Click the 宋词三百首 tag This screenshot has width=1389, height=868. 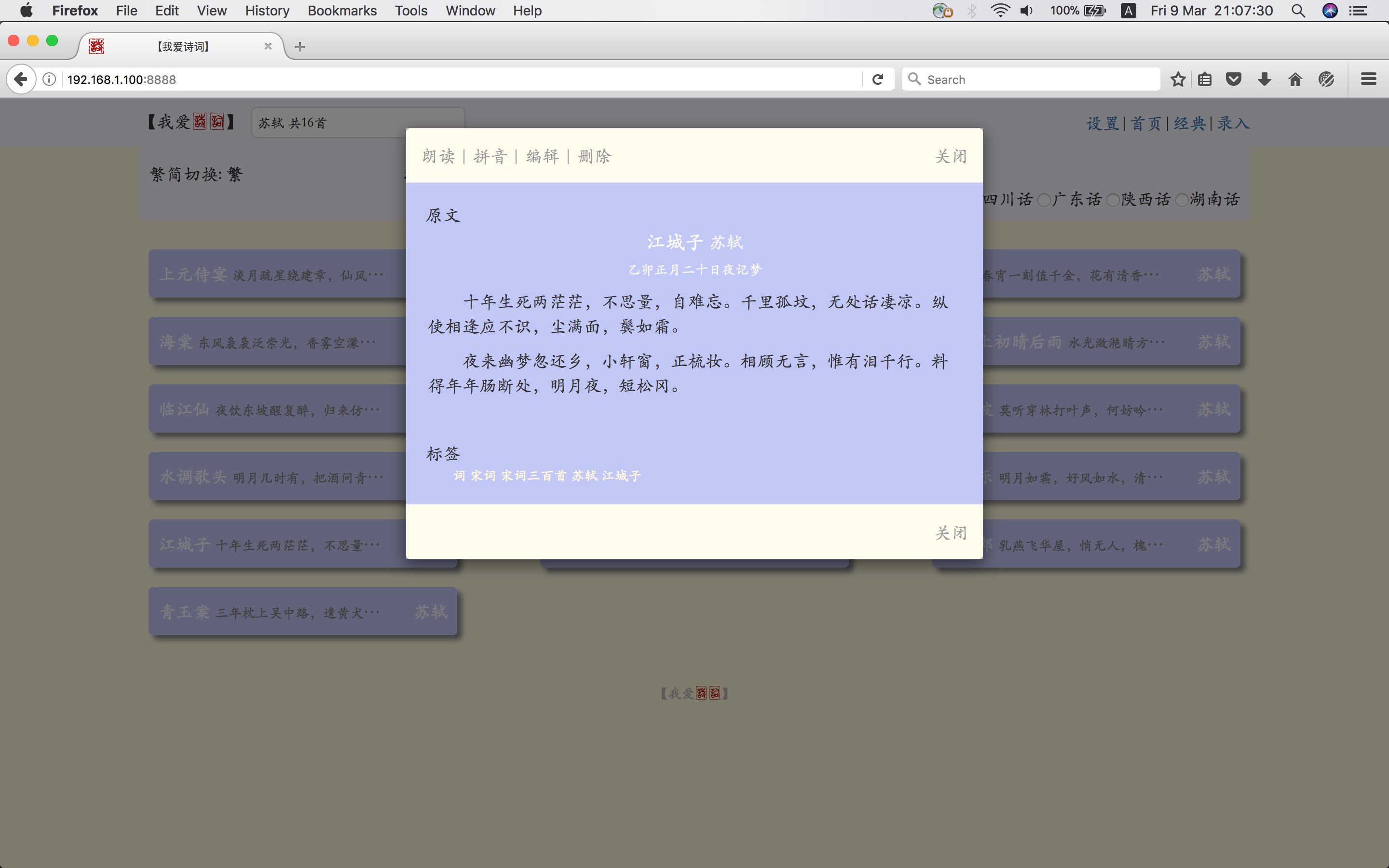[x=533, y=476]
